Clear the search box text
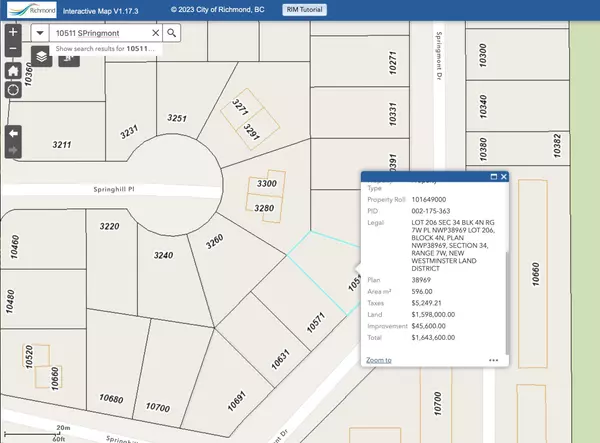600x443 pixels. (155, 33)
